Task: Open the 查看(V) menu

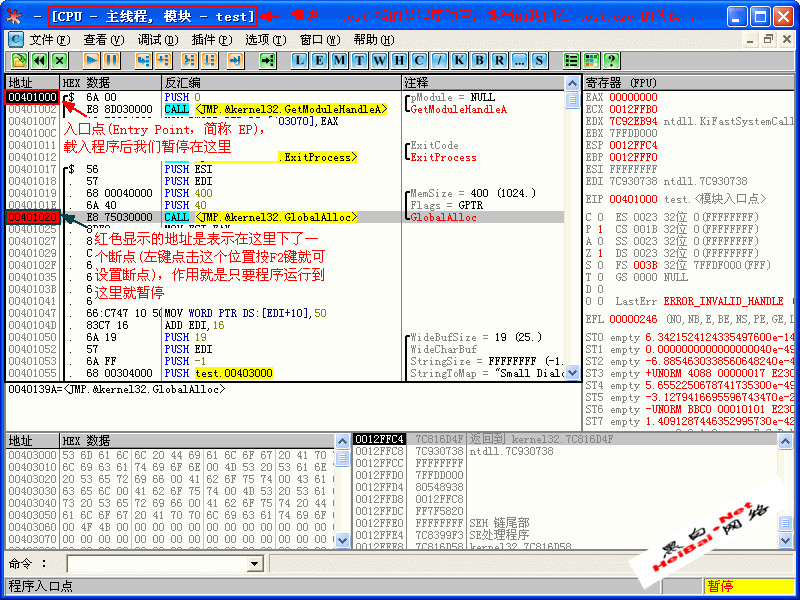Action: pos(104,40)
